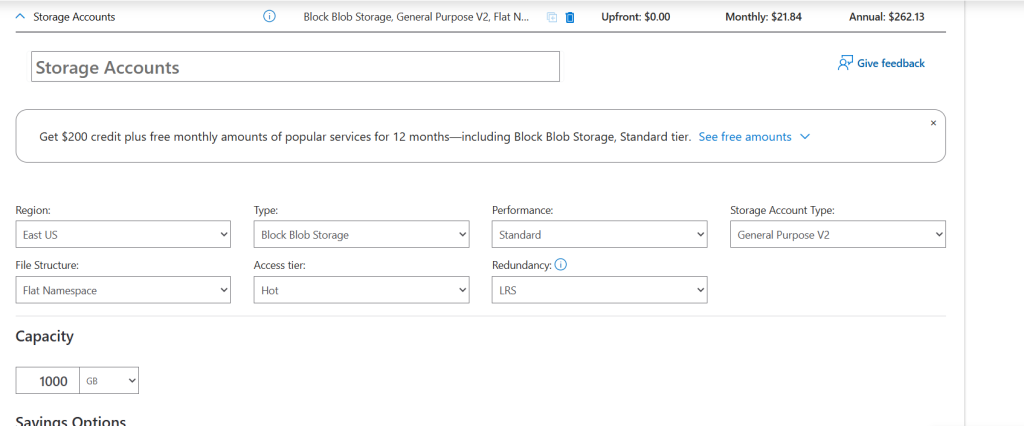Open the Redundancy dropdown showing LRS

tap(600, 290)
